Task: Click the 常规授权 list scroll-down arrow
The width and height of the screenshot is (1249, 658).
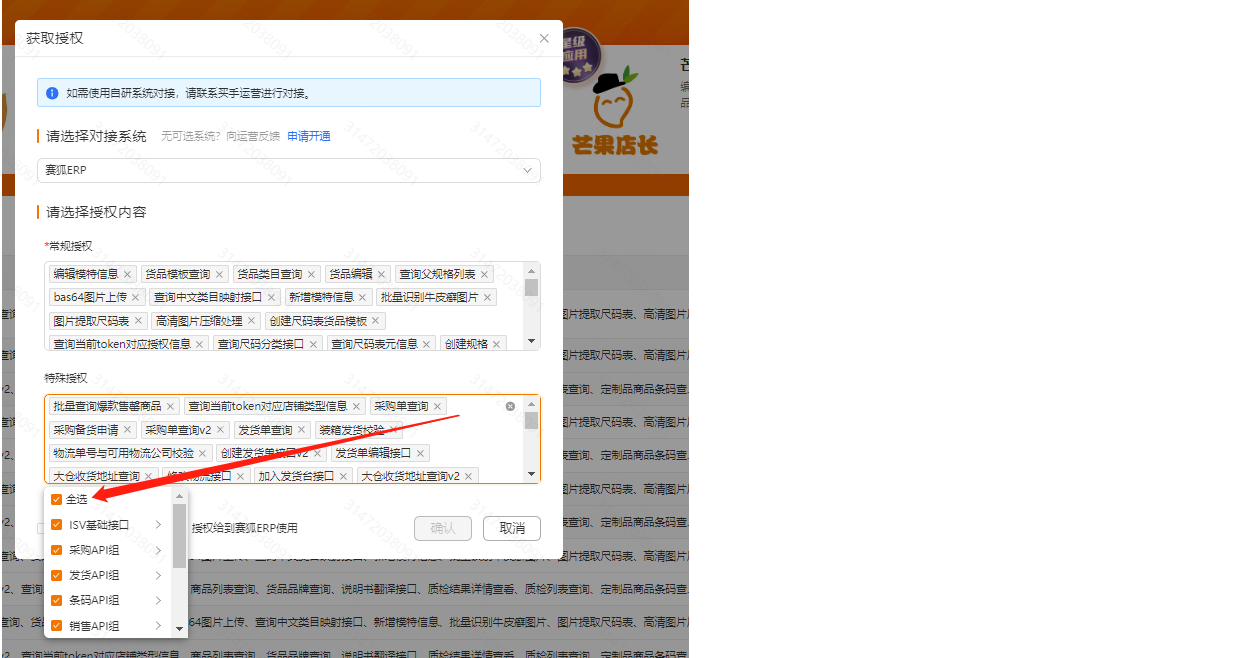Action: point(531,342)
